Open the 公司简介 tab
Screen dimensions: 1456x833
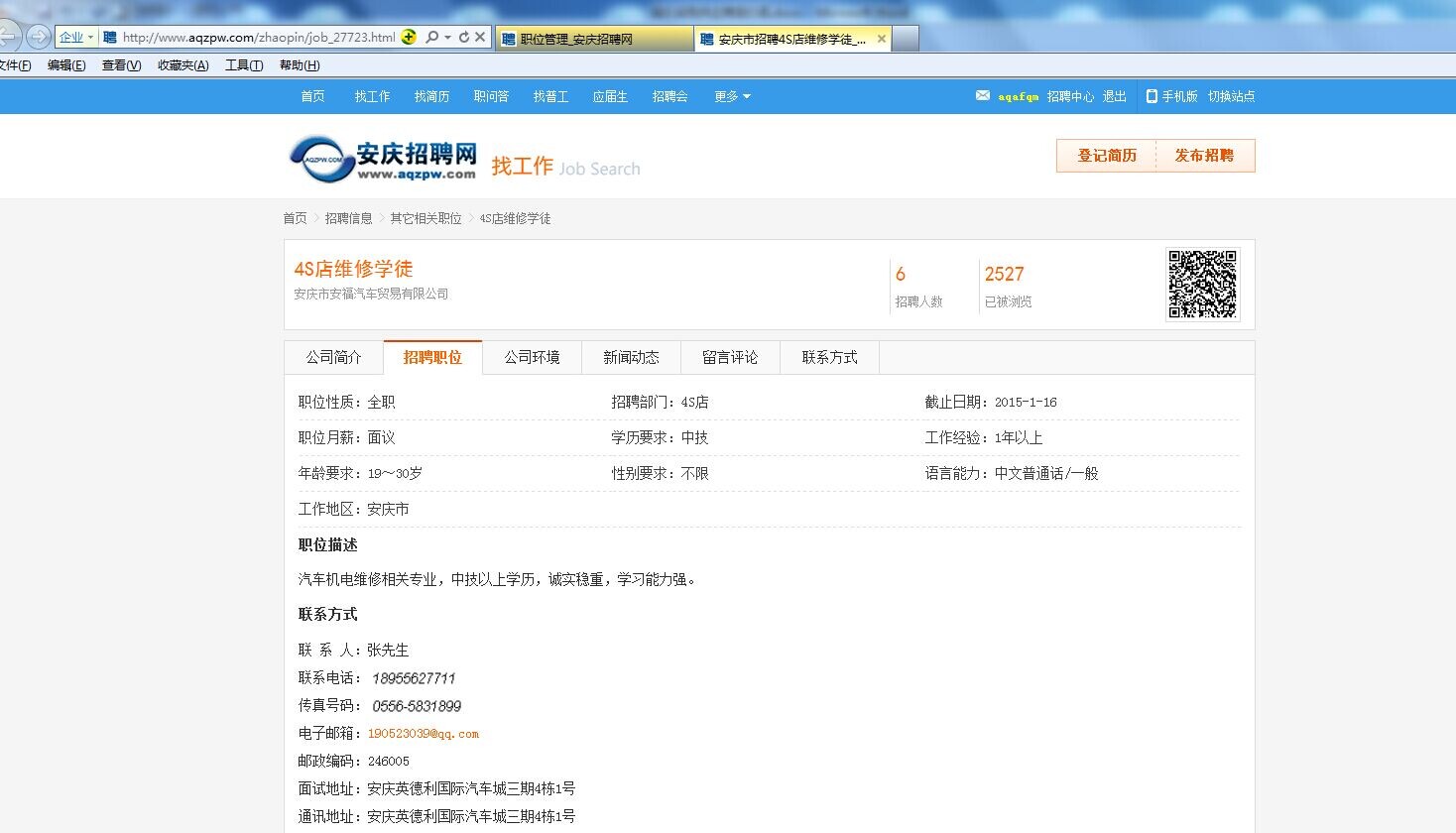(333, 358)
